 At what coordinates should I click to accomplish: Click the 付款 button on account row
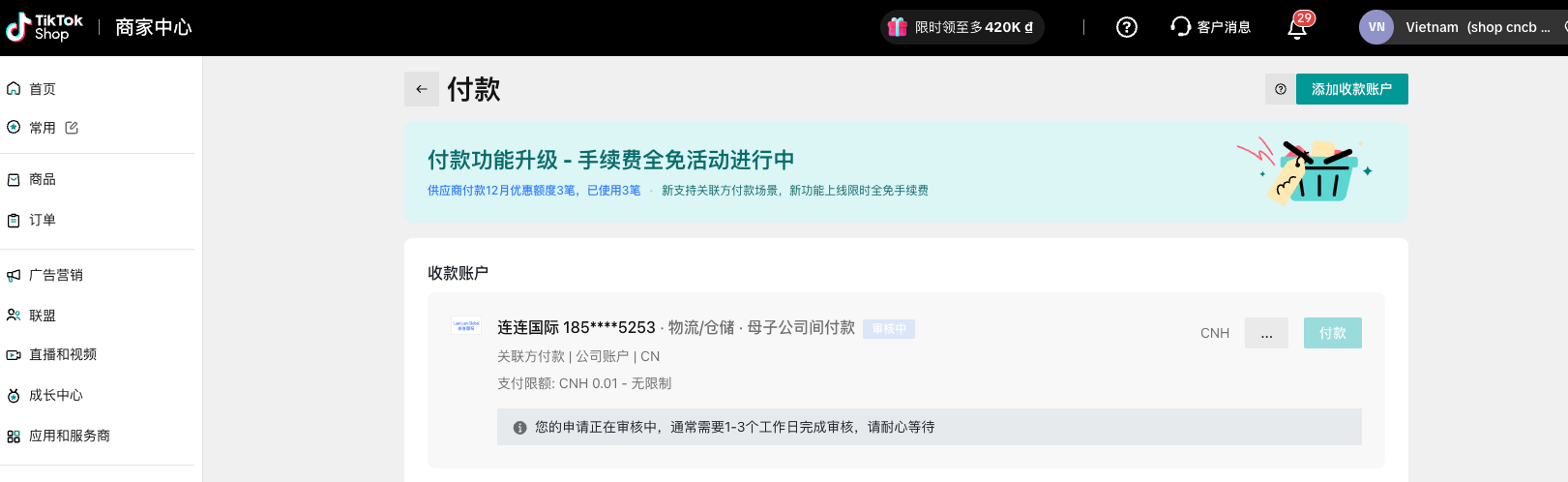[1332, 333]
